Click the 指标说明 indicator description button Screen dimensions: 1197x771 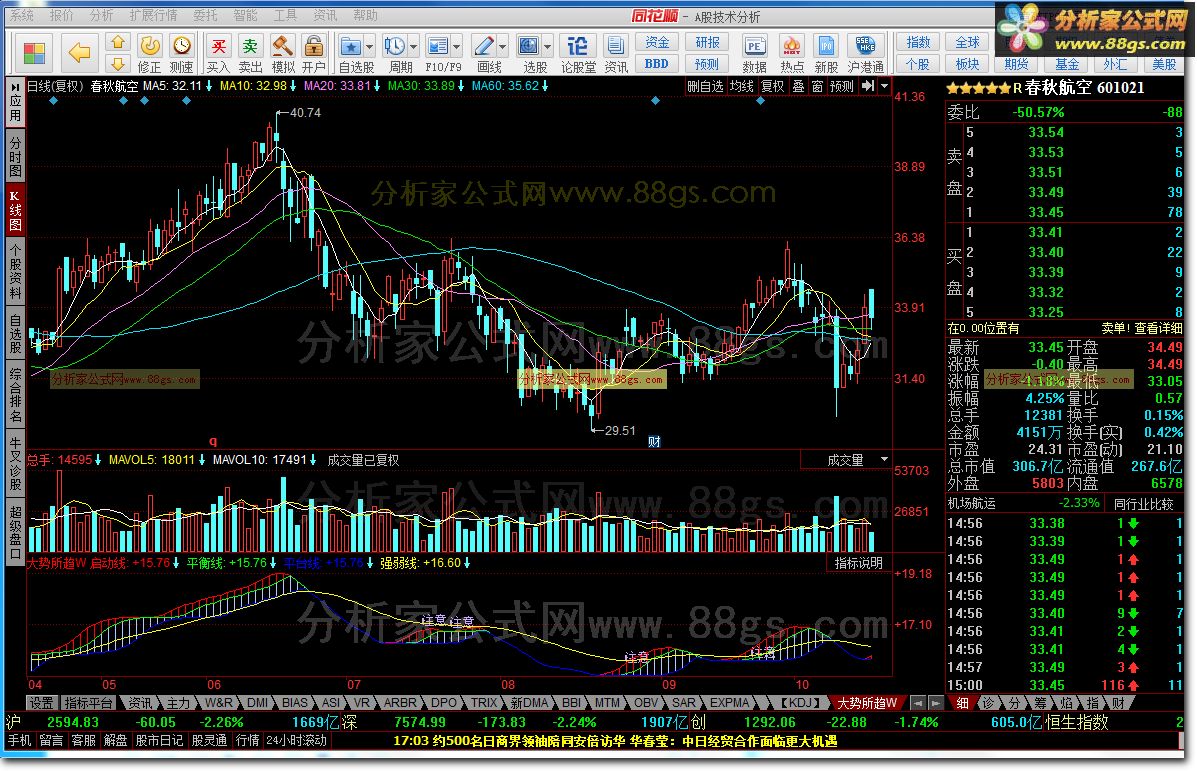pyautogui.click(x=858, y=563)
